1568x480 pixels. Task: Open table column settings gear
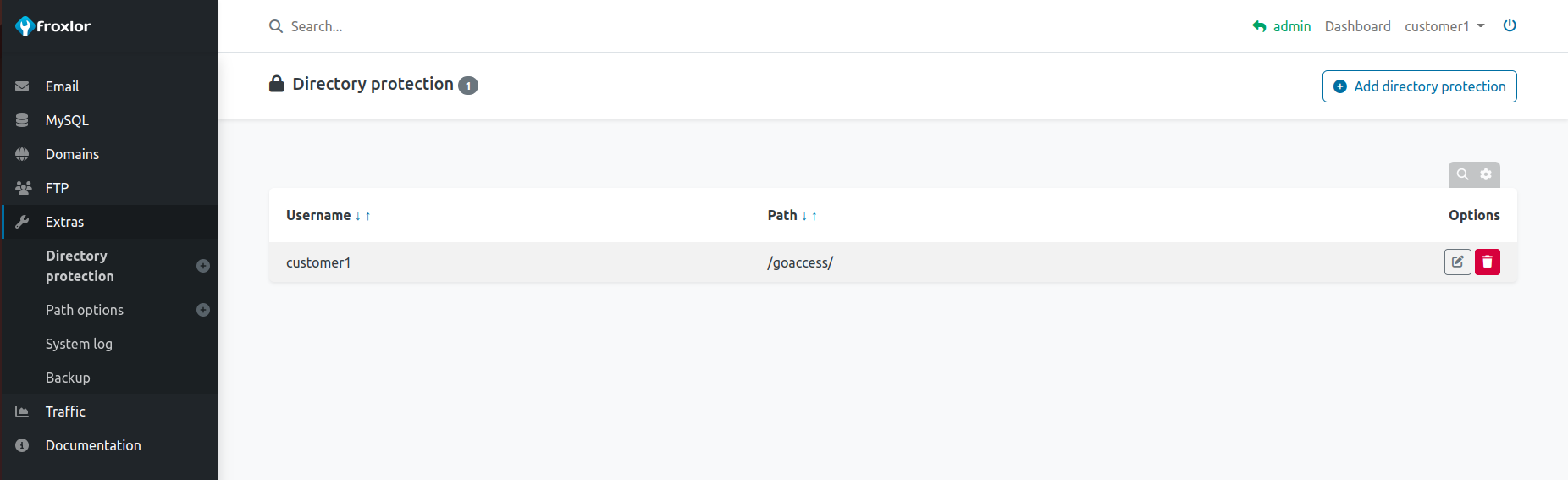1486,174
